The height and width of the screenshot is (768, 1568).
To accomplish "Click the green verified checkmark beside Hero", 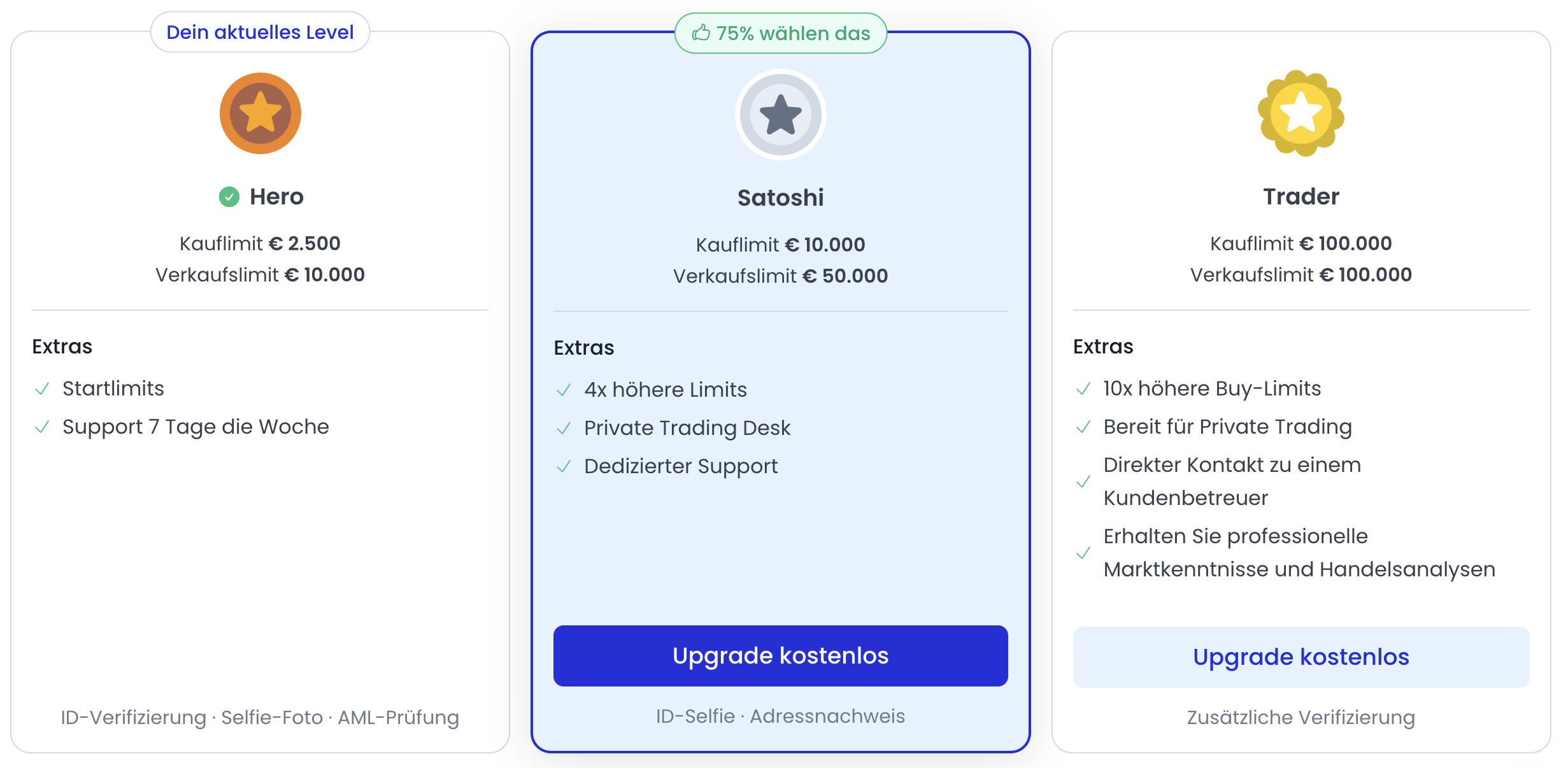I will [x=229, y=197].
